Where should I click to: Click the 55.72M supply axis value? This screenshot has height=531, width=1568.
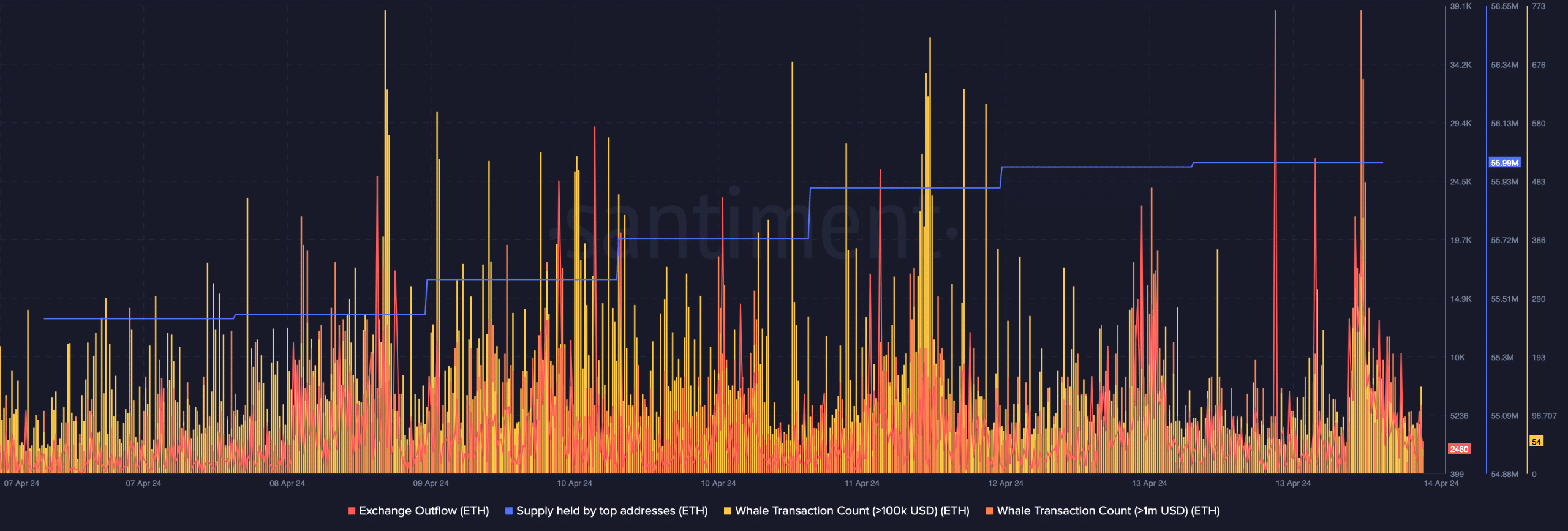click(x=1504, y=240)
